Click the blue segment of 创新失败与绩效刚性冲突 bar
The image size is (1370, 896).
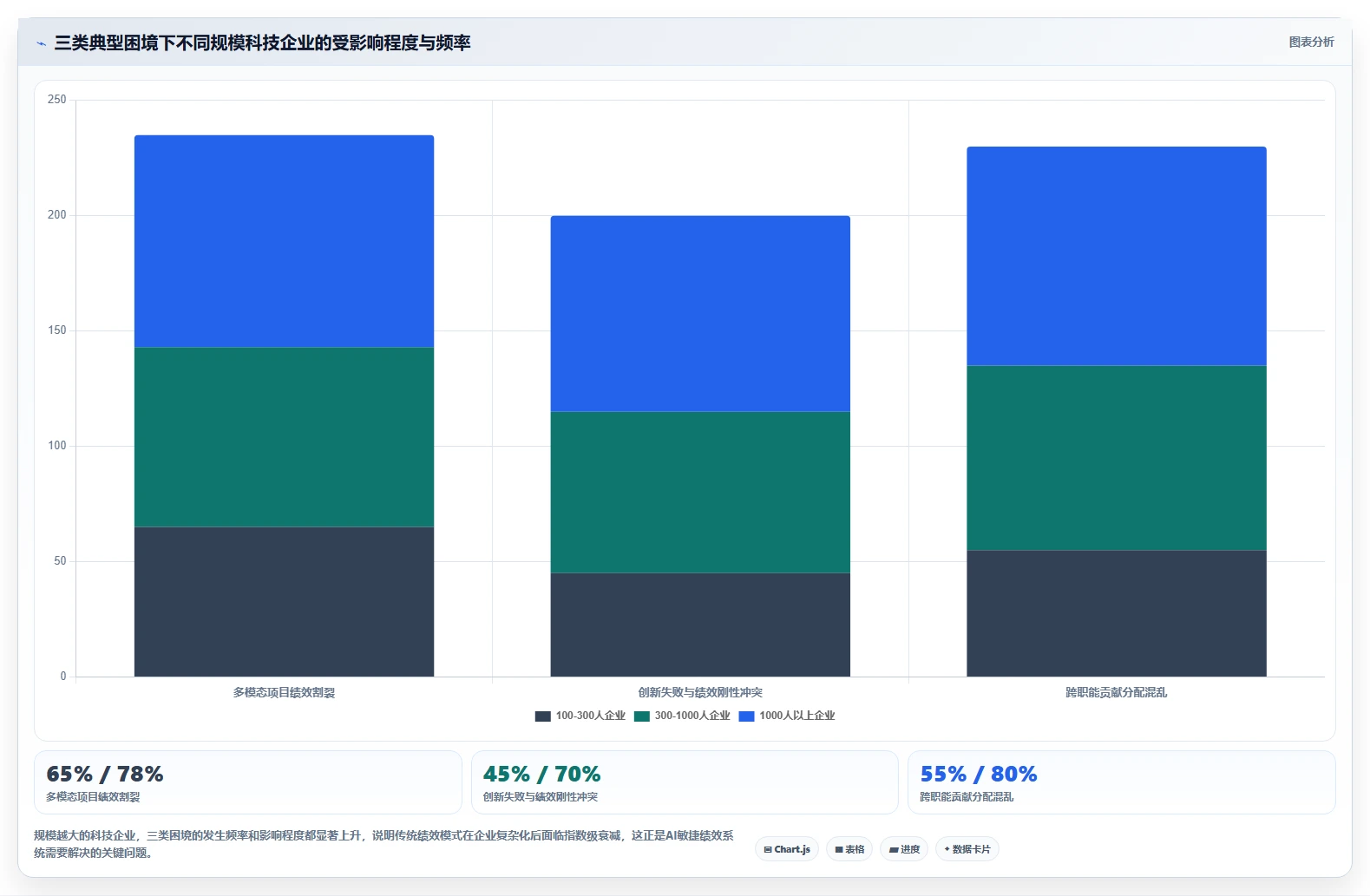click(x=700, y=314)
